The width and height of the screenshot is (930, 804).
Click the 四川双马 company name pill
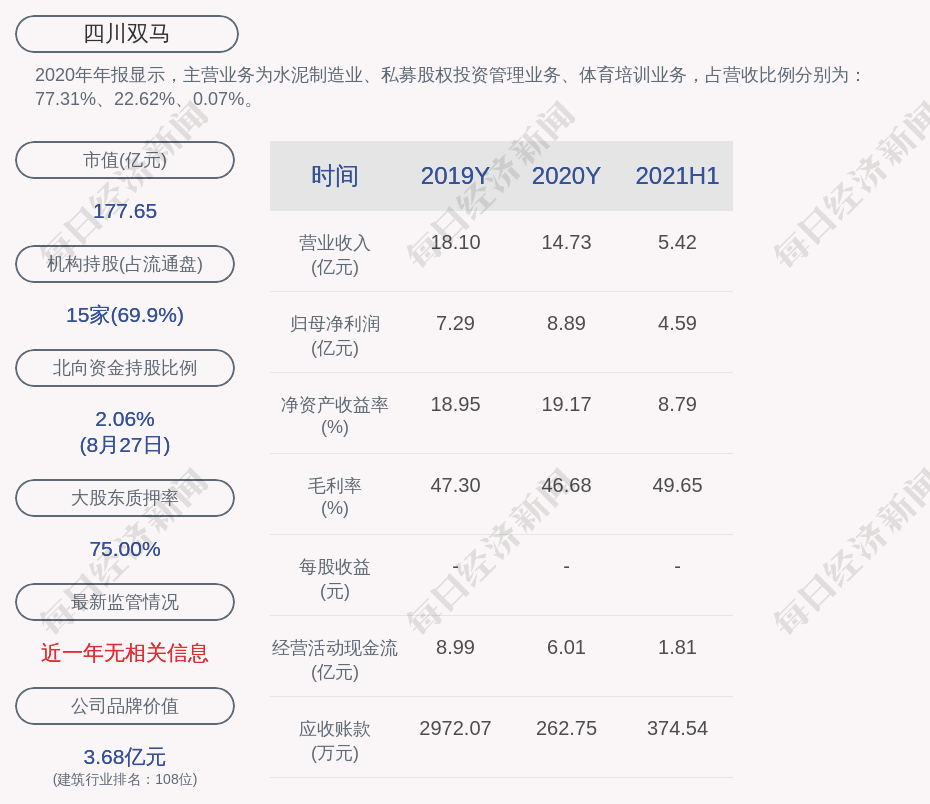(127, 34)
